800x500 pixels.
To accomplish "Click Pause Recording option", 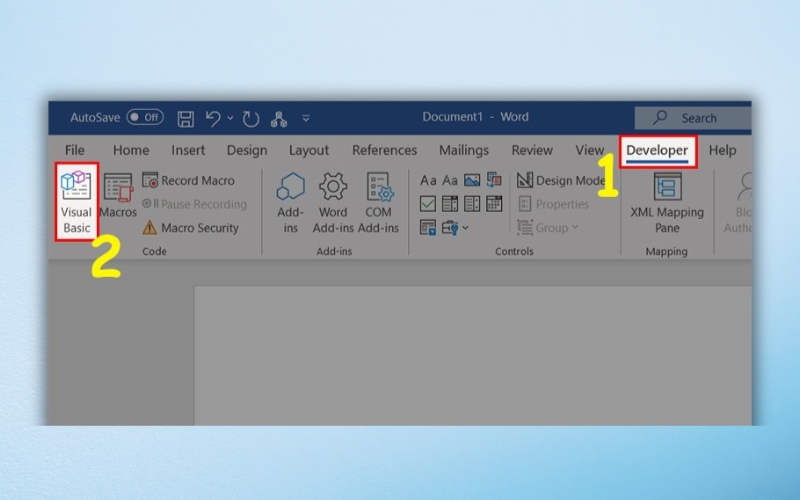I will pyautogui.click(x=194, y=204).
